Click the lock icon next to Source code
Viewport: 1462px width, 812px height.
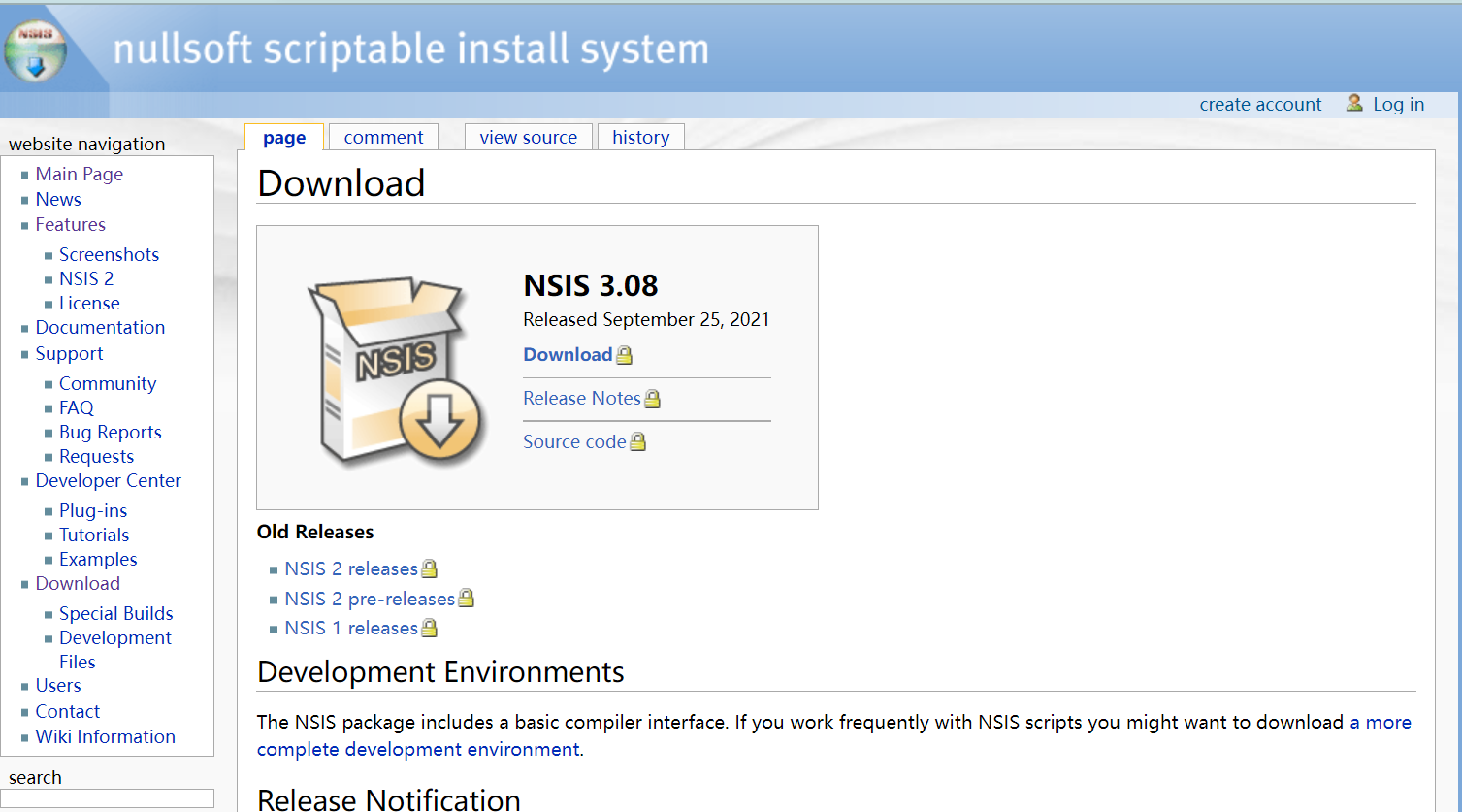(x=637, y=442)
